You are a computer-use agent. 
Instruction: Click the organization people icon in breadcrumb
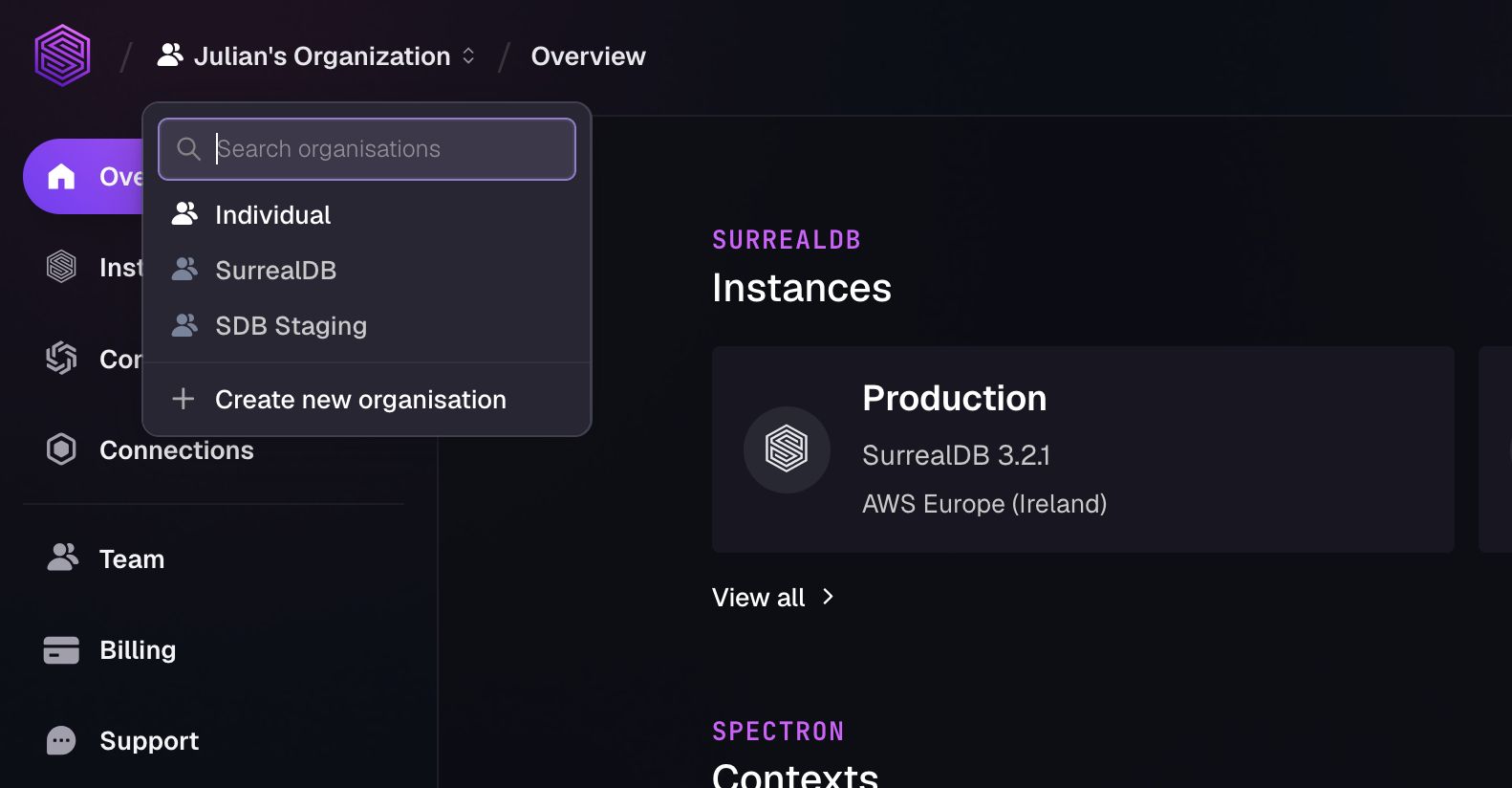coord(170,55)
